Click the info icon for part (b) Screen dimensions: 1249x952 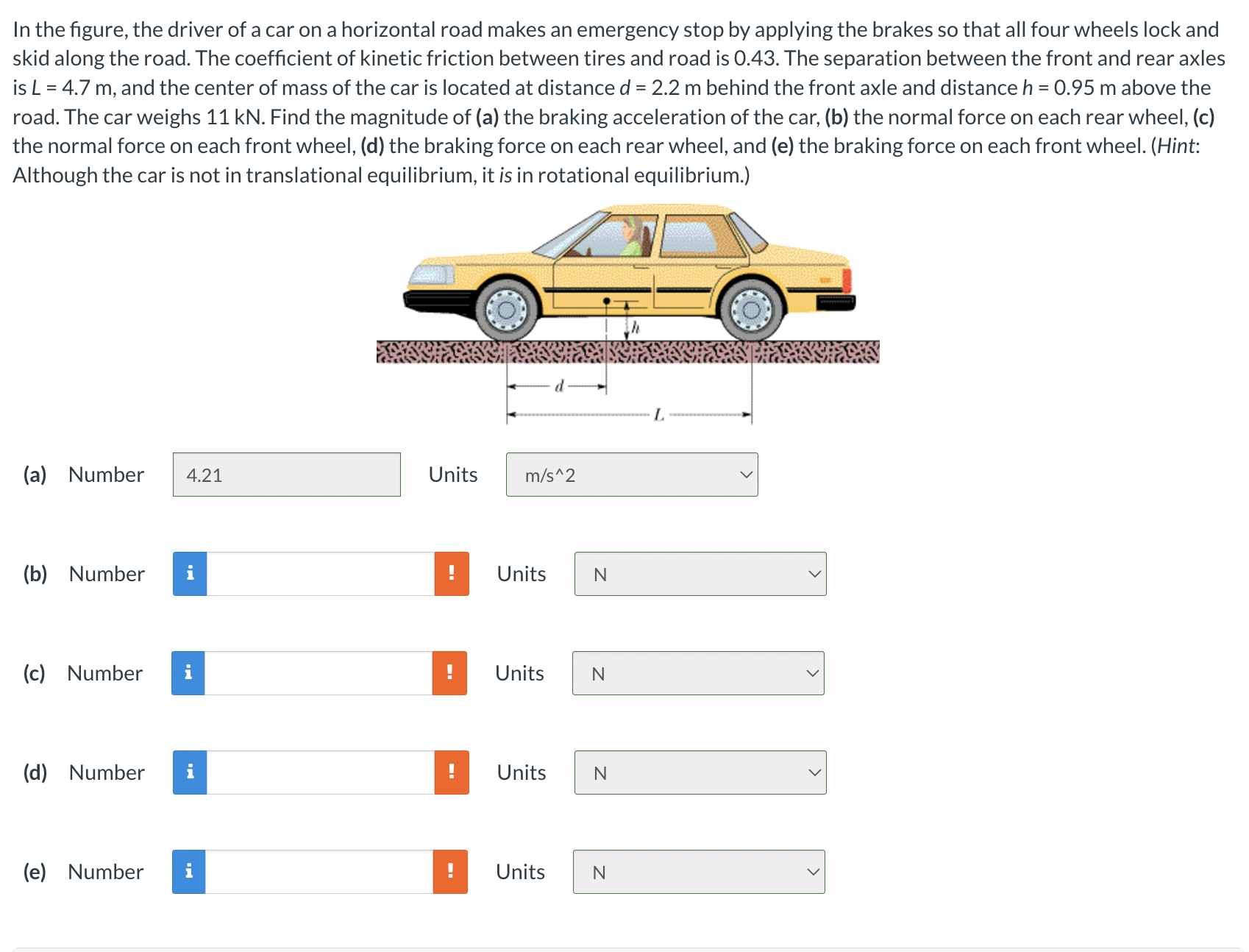tap(190, 574)
